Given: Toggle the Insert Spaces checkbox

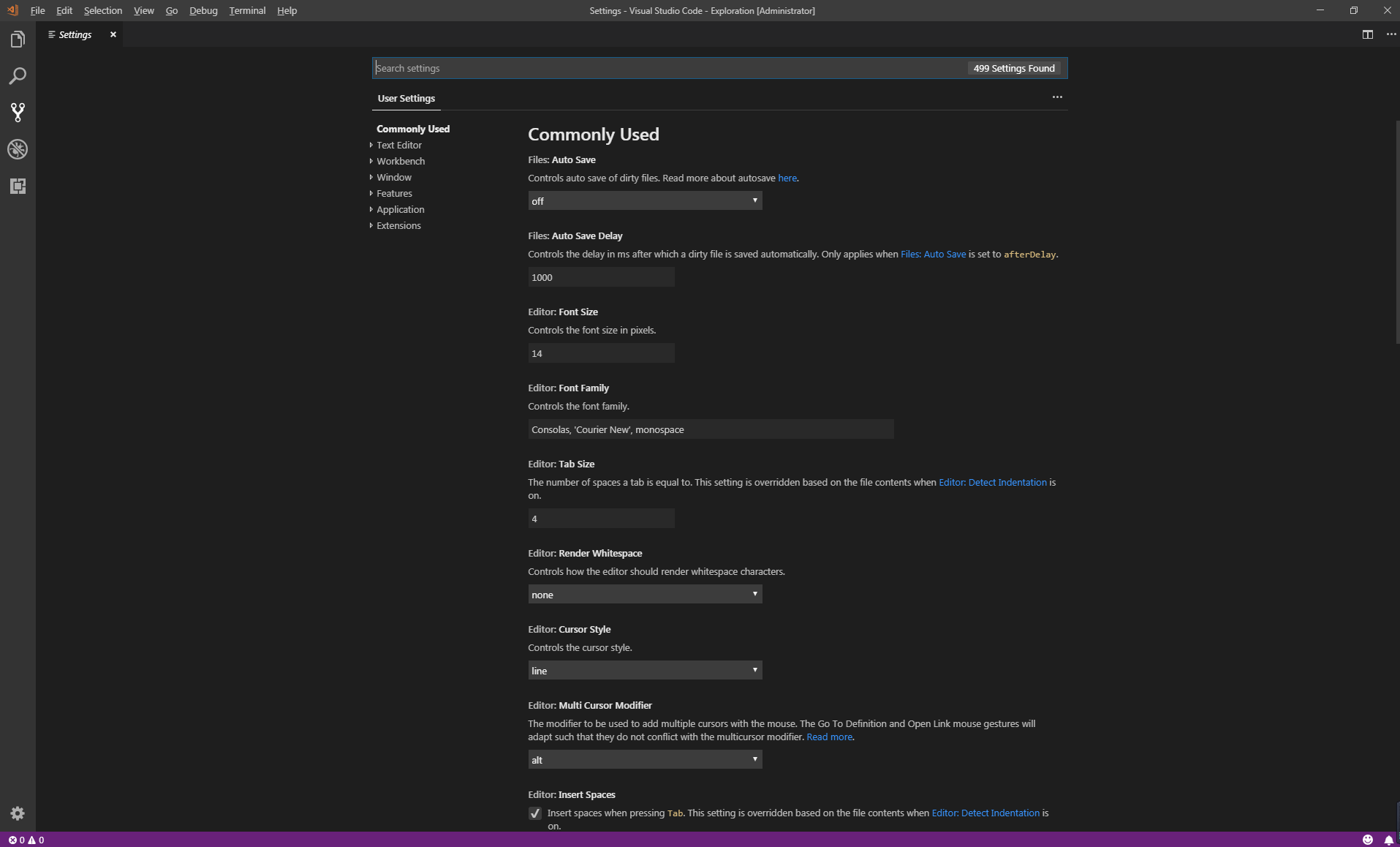Looking at the screenshot, I should (x=534, y=813).
